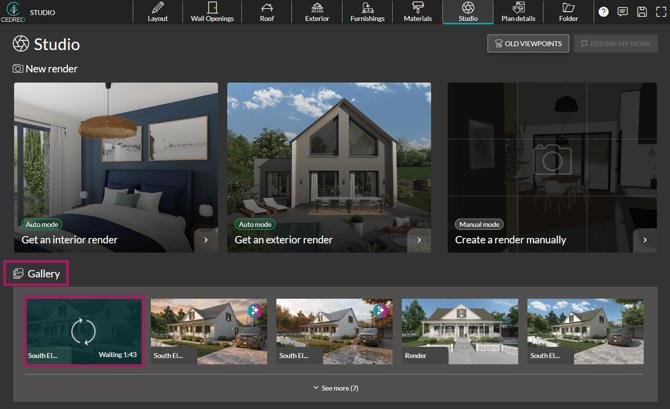The image size is (670, 409).
Task: Click the Gallery images icon
Action: [18, 274]
